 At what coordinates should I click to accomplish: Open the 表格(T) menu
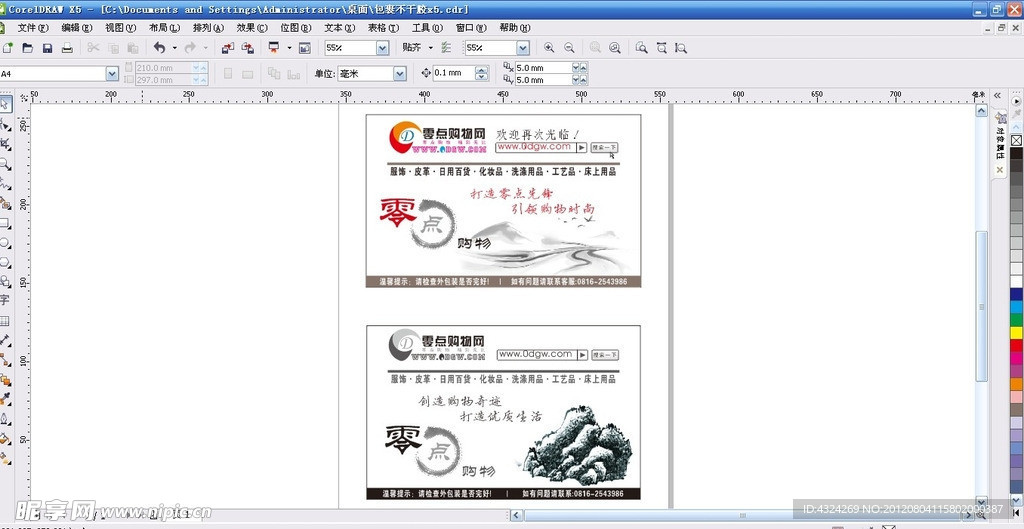tap(383, 28)
